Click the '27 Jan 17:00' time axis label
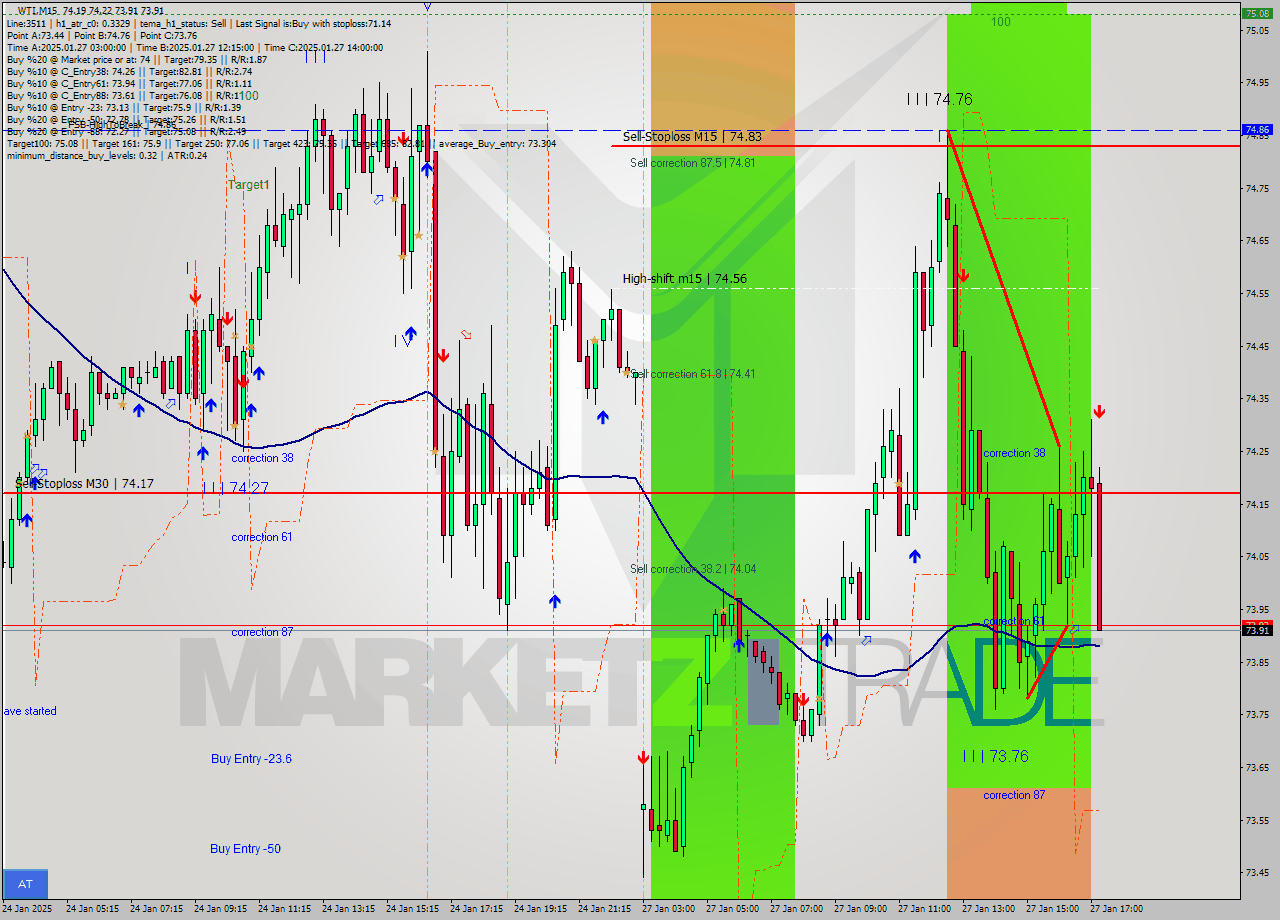1280x920 pixels. point(1116,909)
